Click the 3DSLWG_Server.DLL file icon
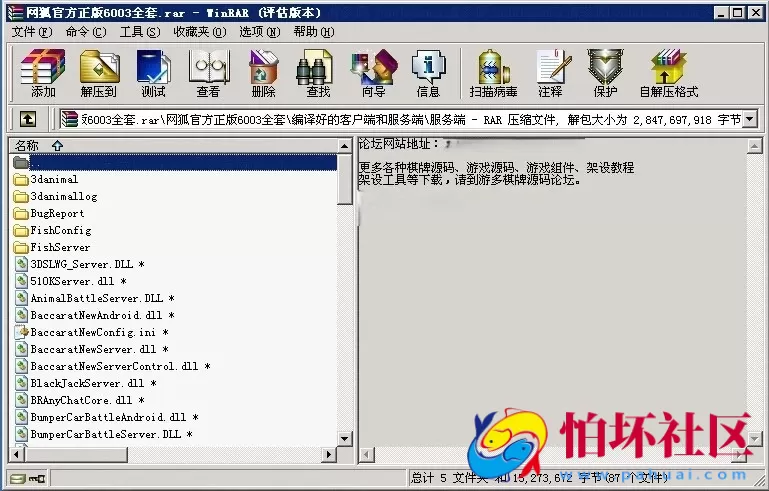The width and height of the screenshot is (769, 491). click(x=22, y=264)
